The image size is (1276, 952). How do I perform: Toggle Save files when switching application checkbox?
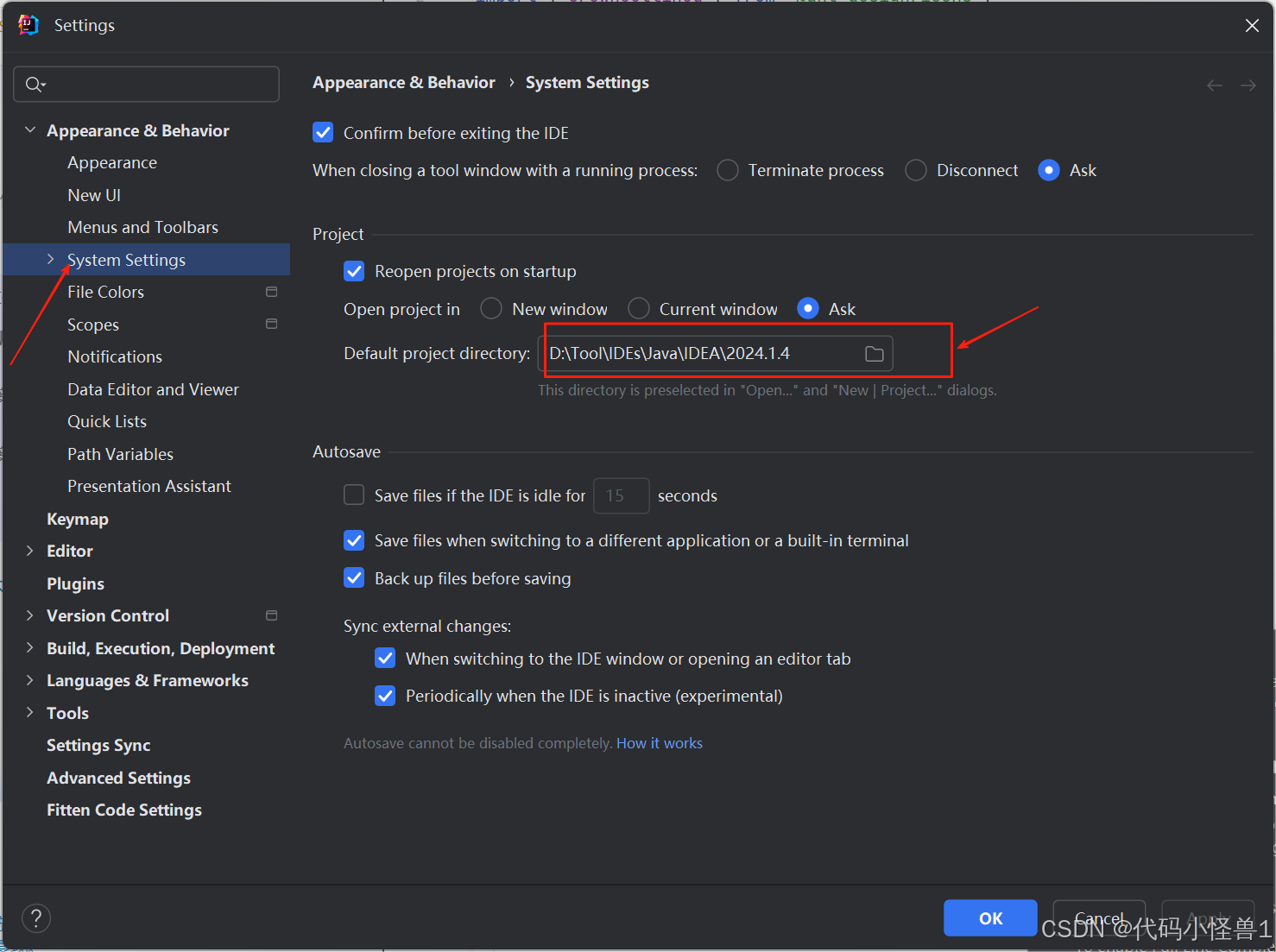(x=354, y=540)
